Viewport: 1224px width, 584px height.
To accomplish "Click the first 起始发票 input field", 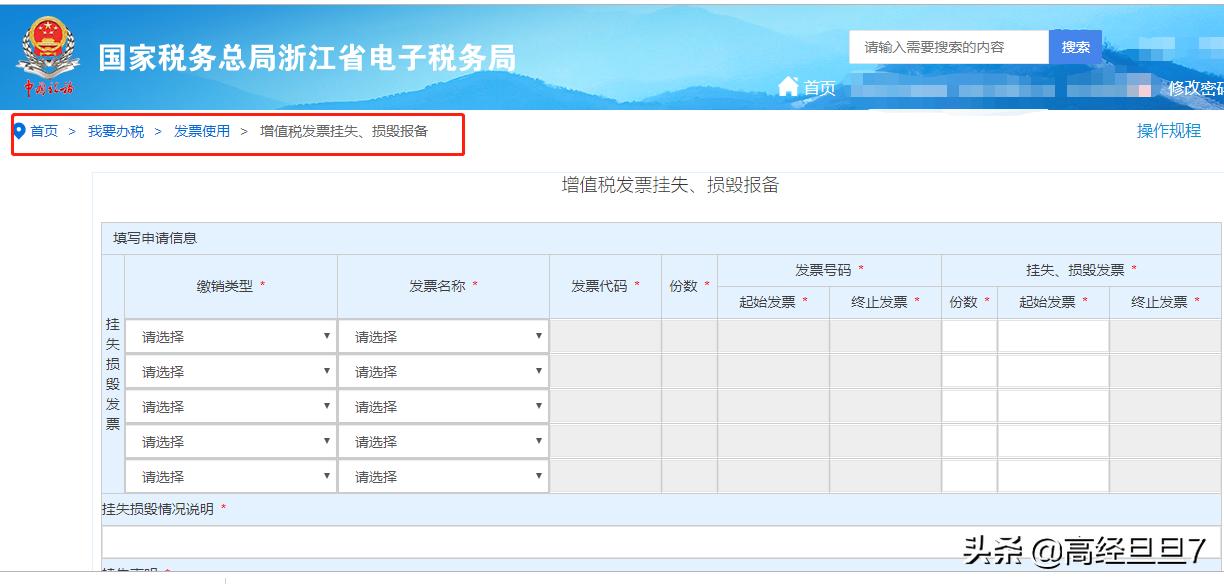I will pyautogui.click(x=772, y=336).
